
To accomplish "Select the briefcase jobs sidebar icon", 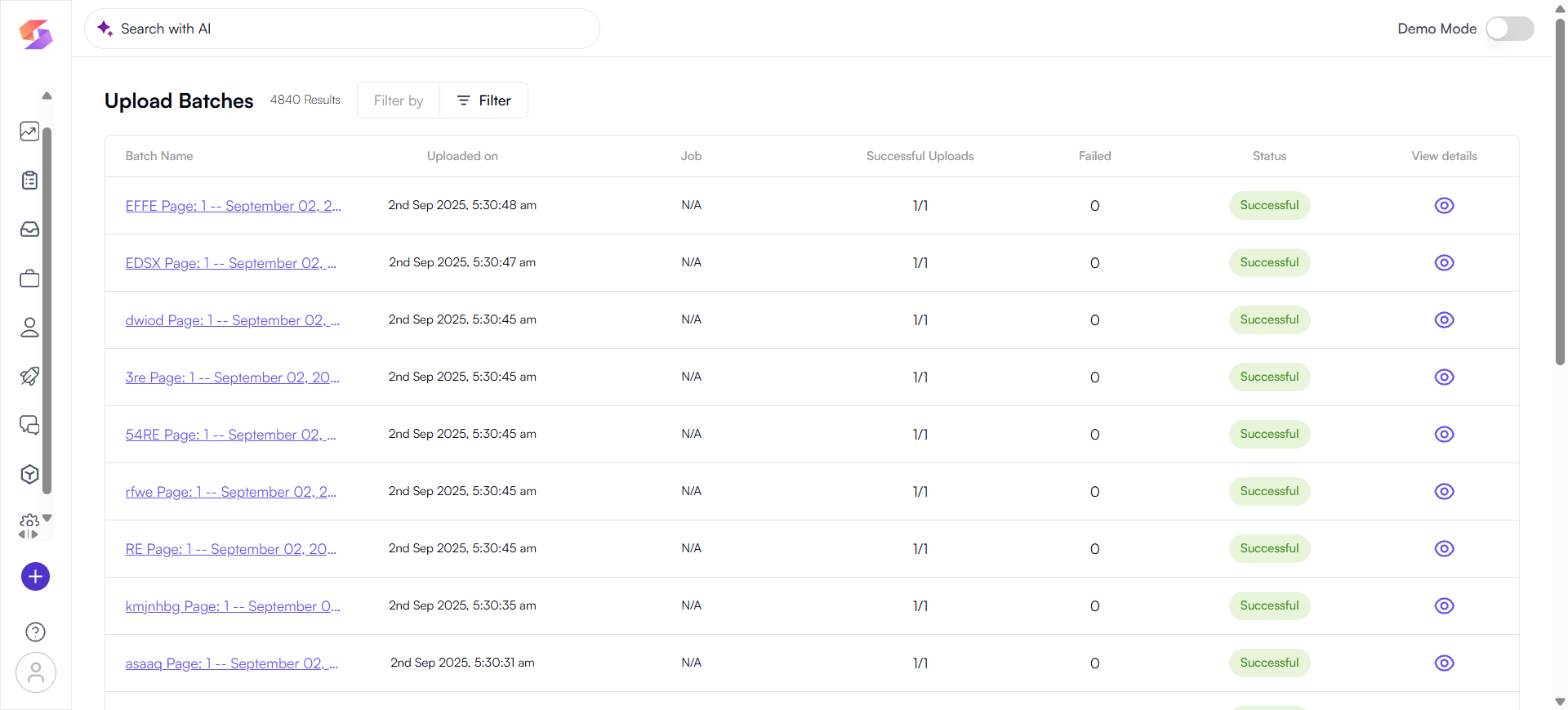I will point(29,279).
